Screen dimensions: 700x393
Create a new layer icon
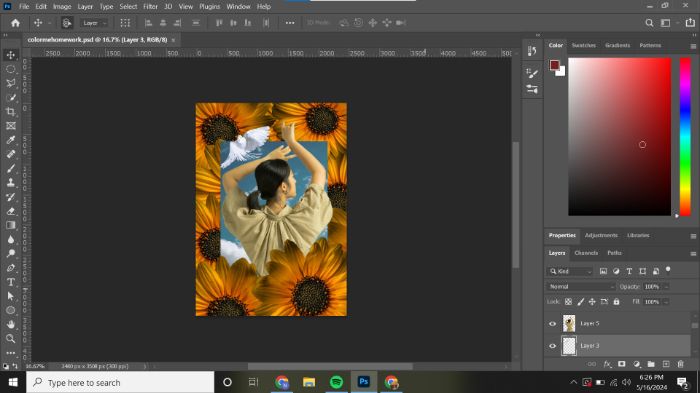pyautogui.click(x=666, y=364)
